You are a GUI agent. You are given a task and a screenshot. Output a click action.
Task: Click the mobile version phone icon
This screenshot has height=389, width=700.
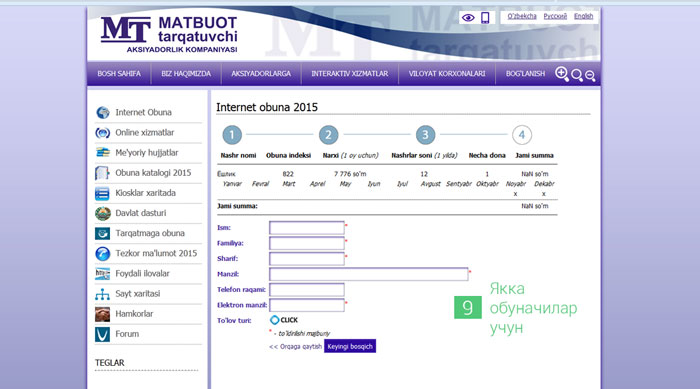485,17
